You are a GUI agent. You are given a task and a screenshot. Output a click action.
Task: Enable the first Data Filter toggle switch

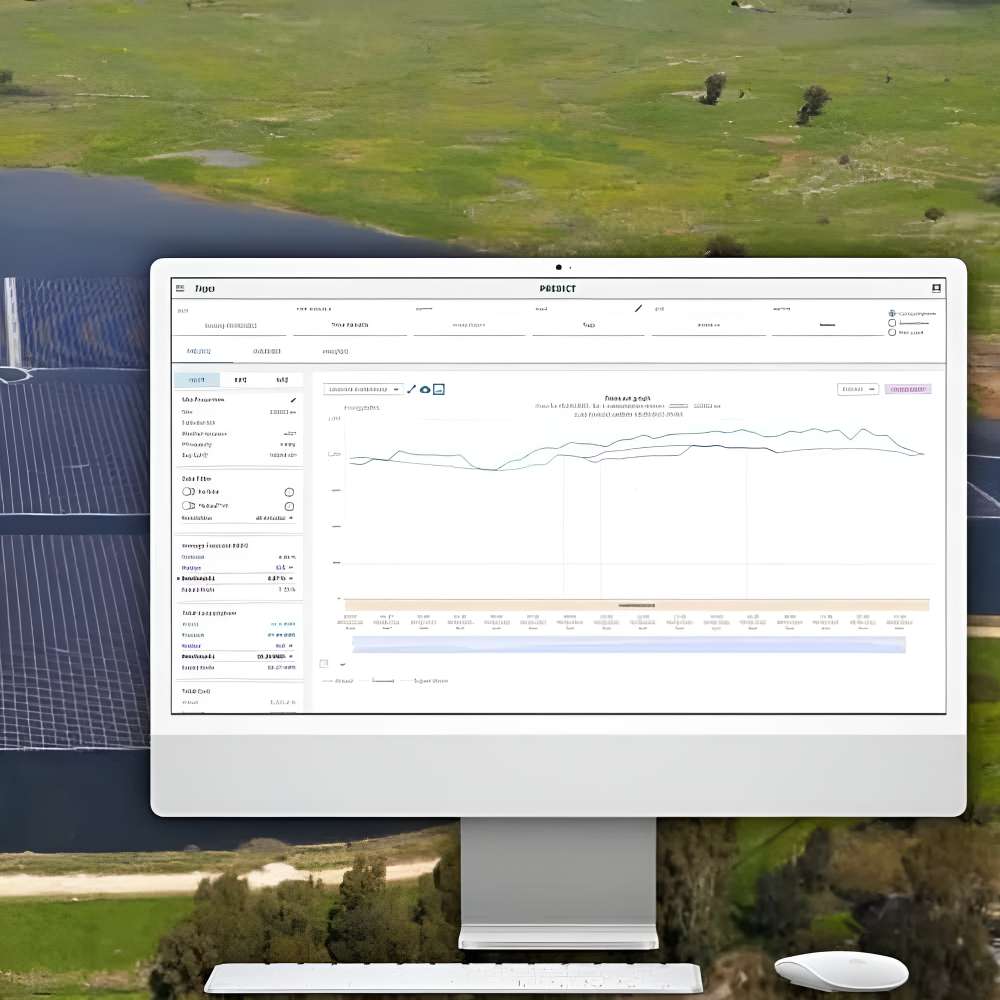pos(186,491)
